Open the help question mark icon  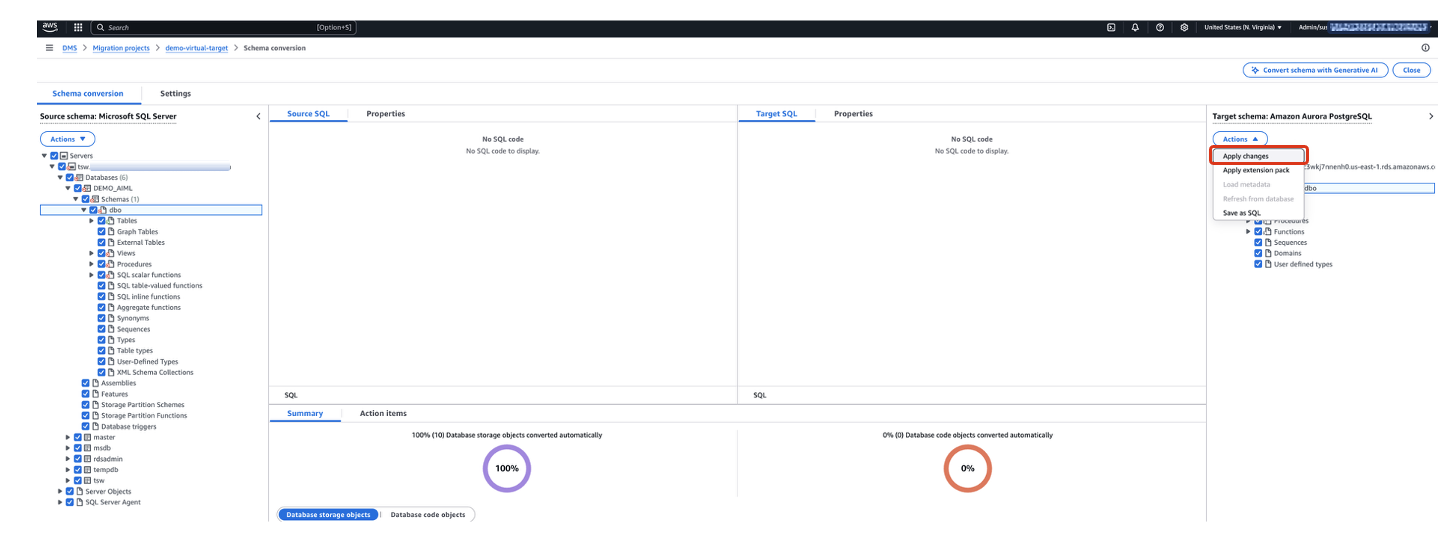[x=1159, y=27]
